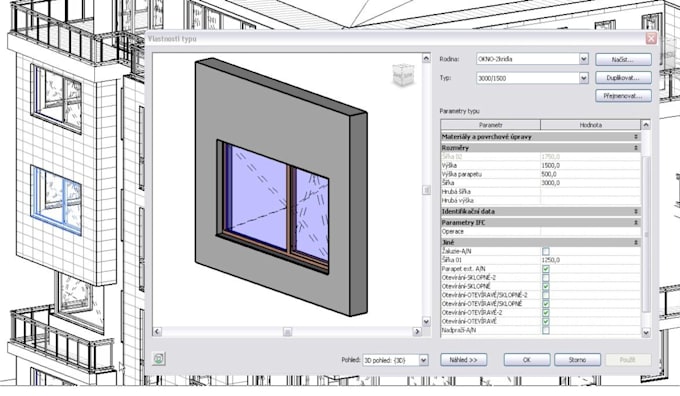Click the Náhled >> button
Viewport: 680px width, 396px height.
[464, 360]
